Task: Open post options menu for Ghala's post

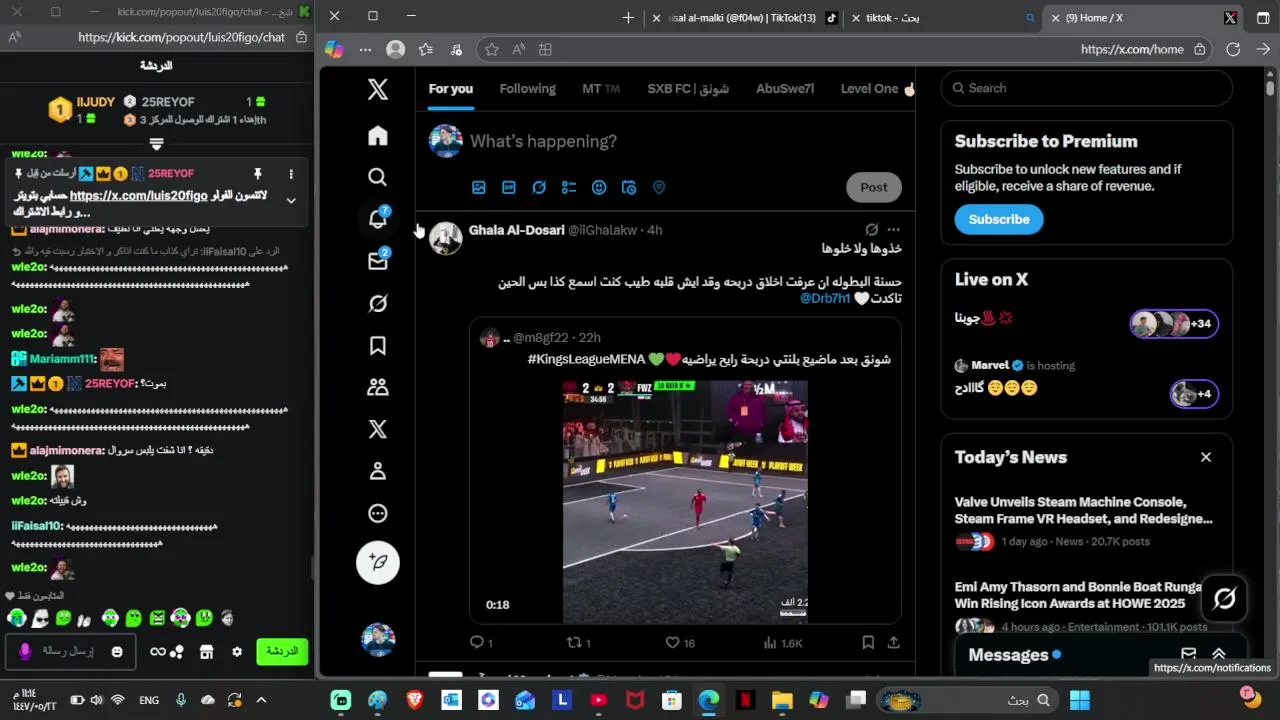Action: tap(893, 230)
